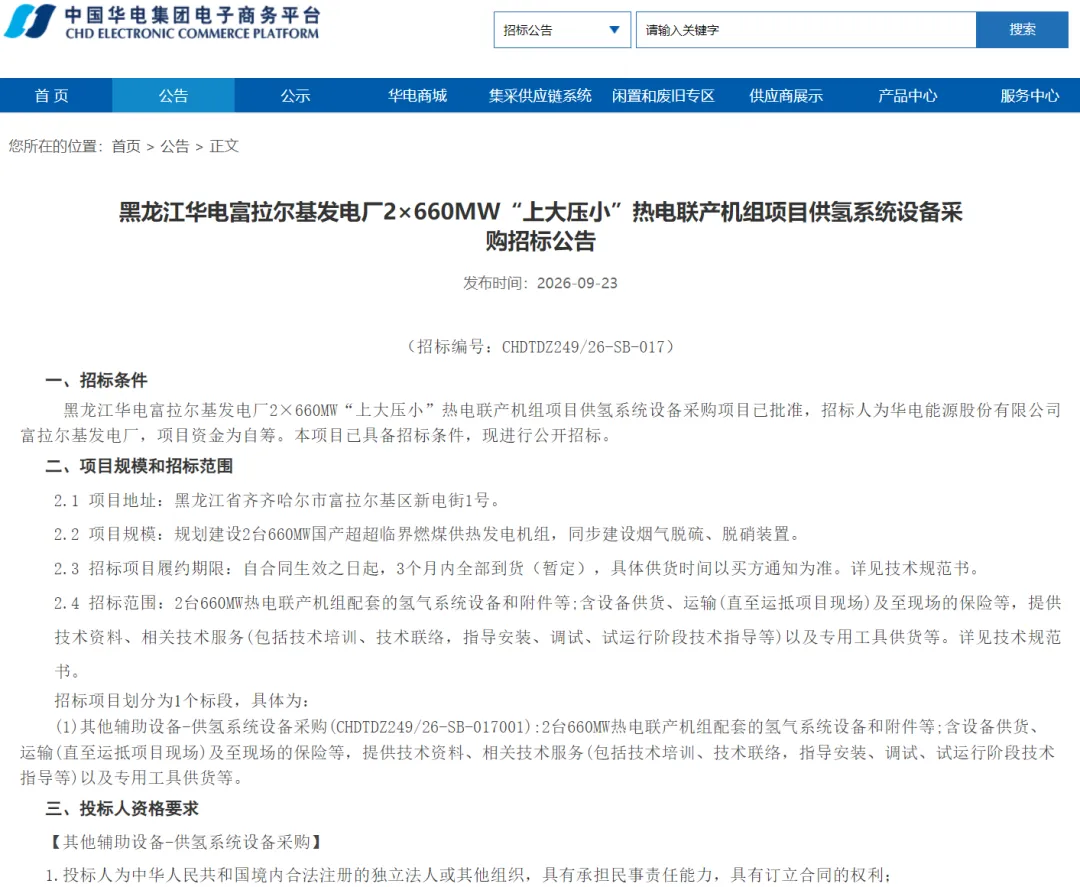Open the 公示 navigation tab
Screen dimensions: 1080x887
295,96
